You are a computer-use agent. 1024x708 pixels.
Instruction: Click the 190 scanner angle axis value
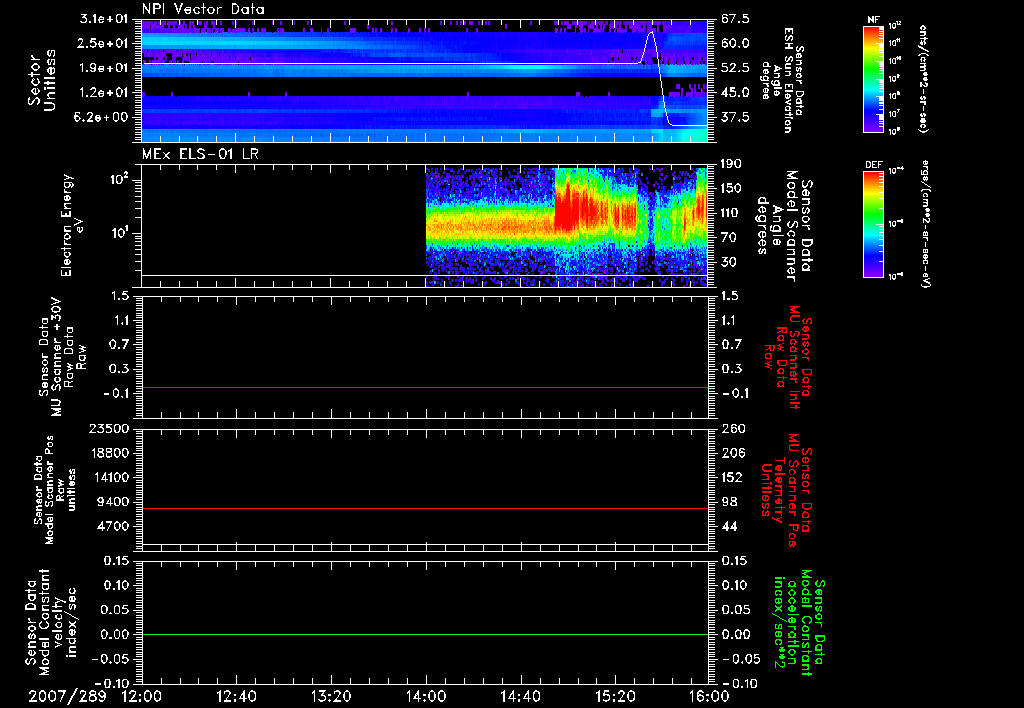coord(731,164)
